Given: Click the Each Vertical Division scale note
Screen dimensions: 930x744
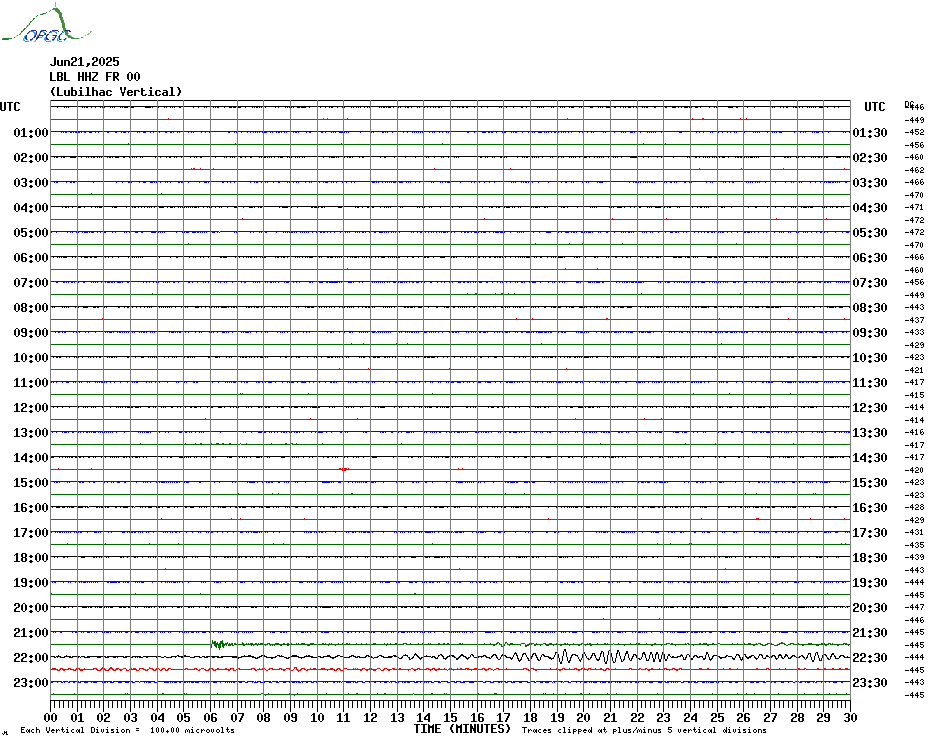Looking at the screenshot, I should click(x=128, y=730).
